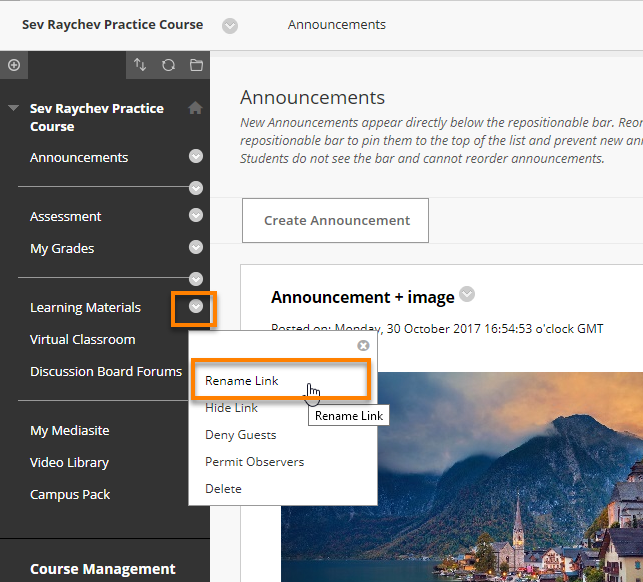
Task: Click the Create Announcement button
Action: 335,220
